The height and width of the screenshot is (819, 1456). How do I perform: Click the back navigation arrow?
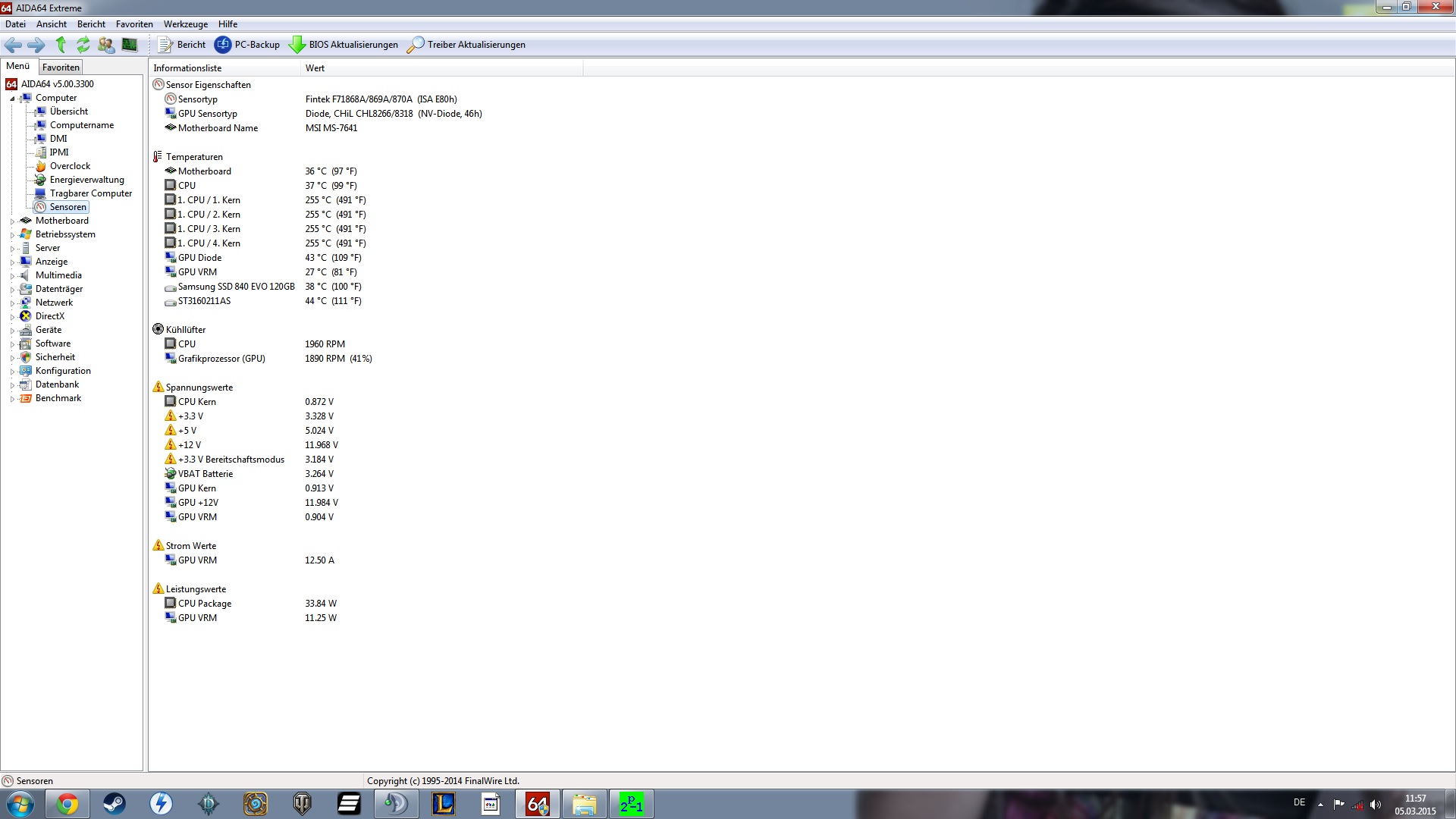click(13, 45)
